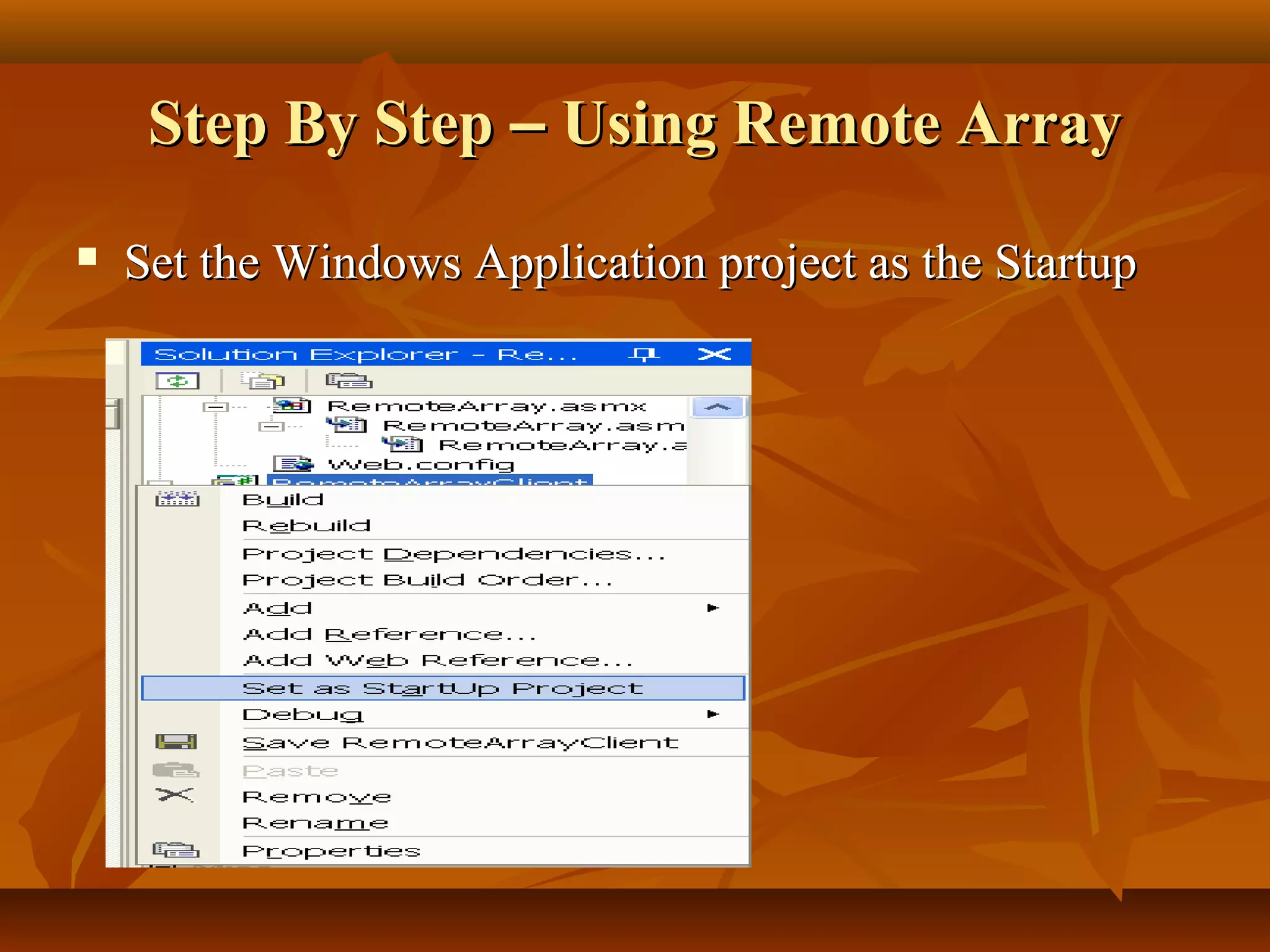This screenshot has width=1270, height=952.
Task: Click the bullet text about Windows Application project
Action: (631, 263)
